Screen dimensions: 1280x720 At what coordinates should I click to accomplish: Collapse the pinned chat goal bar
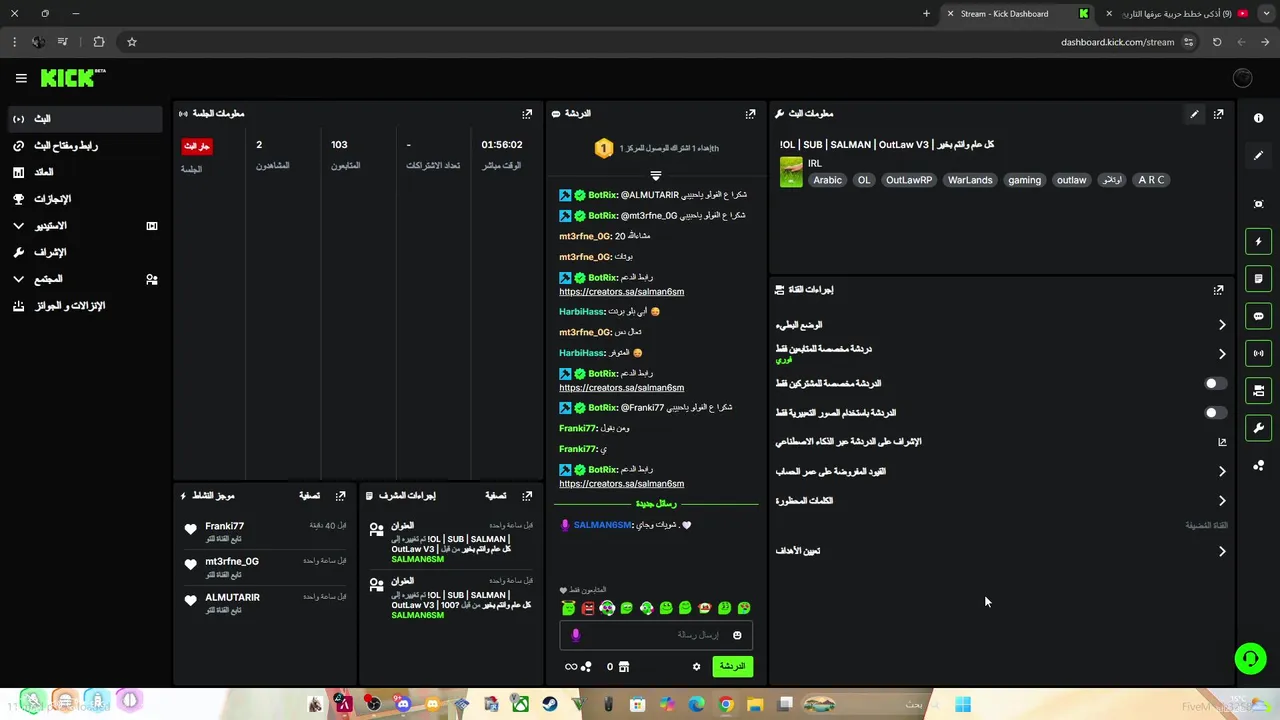click(655, 175)
